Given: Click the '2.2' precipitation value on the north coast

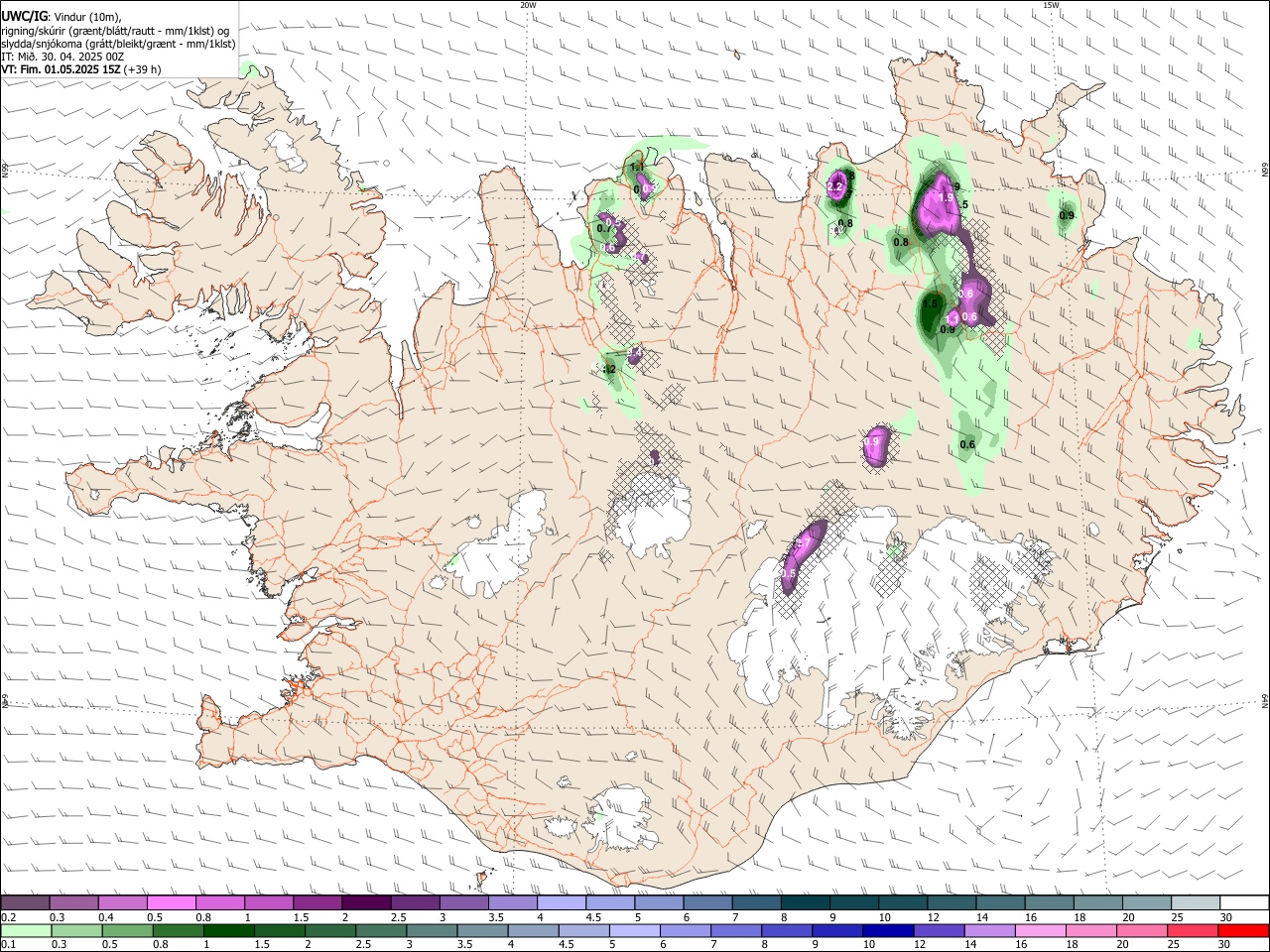Looking at the screenshot, I should tap(834, 186).
